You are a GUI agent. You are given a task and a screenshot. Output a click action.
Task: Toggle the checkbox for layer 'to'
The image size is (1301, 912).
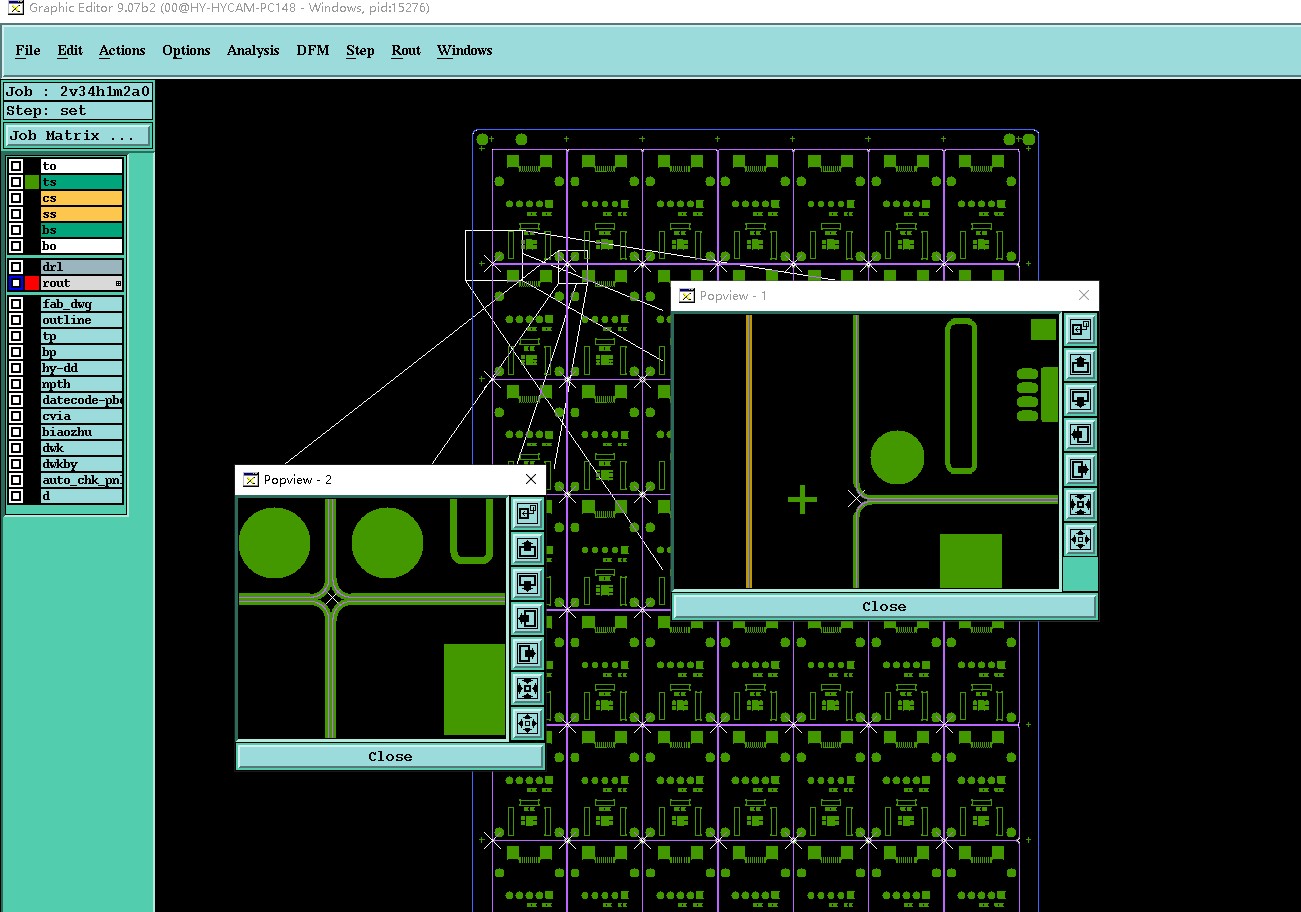[16, 166]
